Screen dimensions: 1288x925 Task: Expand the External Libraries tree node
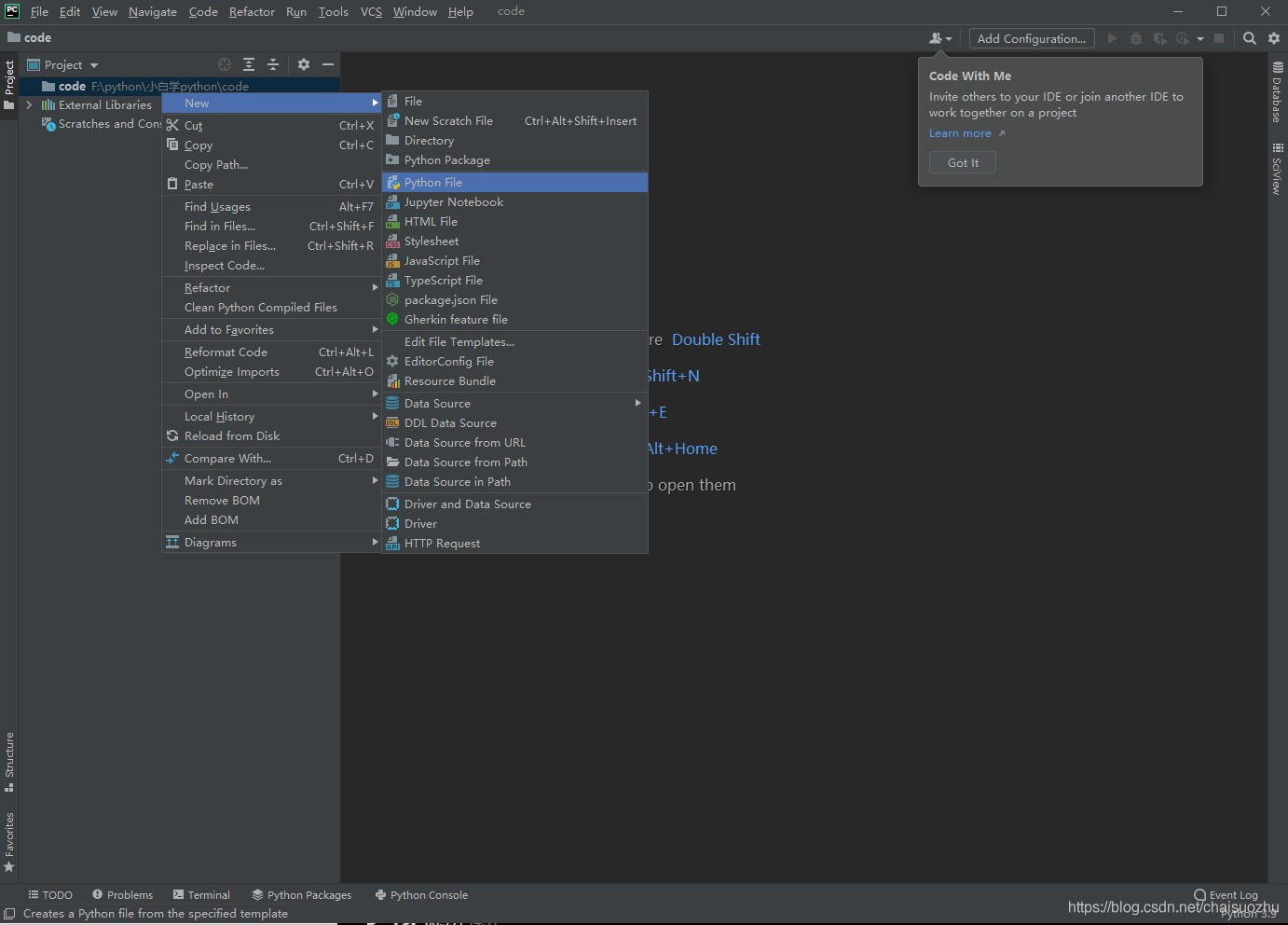30,105
